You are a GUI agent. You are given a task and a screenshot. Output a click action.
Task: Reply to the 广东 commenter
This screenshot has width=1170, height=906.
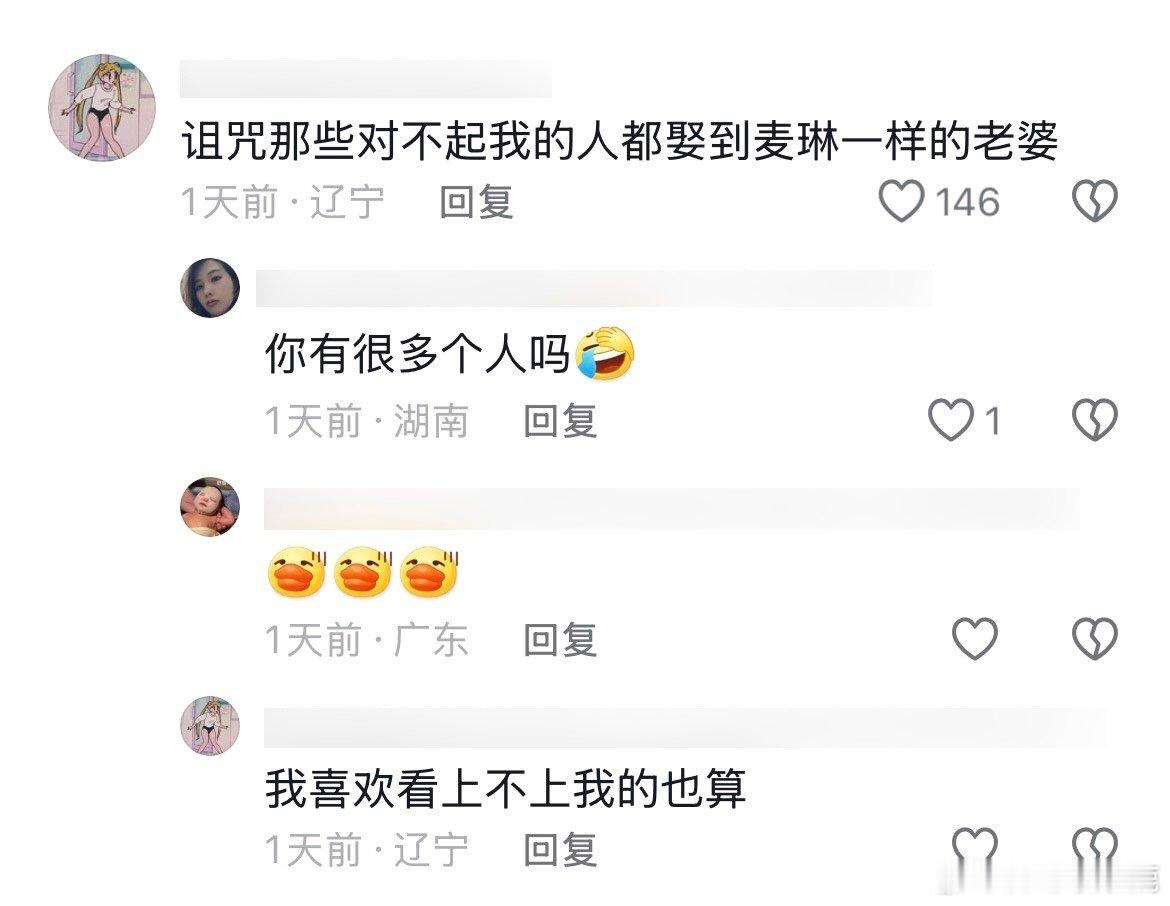click(x=560, y=640)
